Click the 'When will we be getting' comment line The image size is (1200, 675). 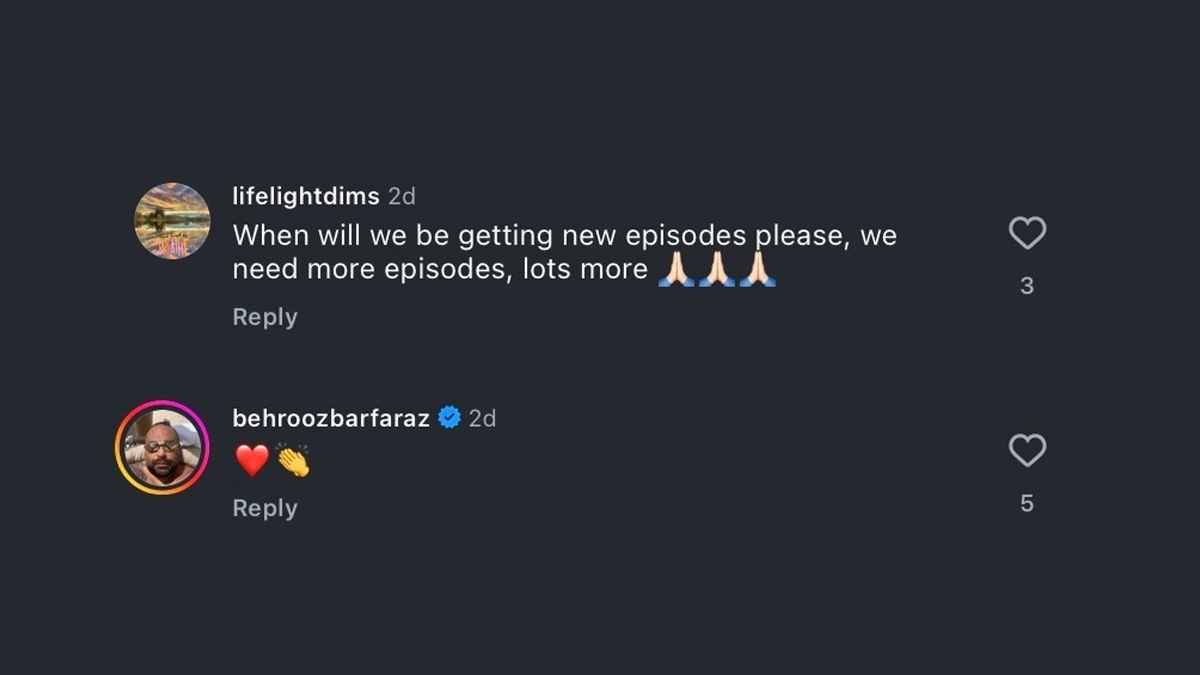point(564,236)
